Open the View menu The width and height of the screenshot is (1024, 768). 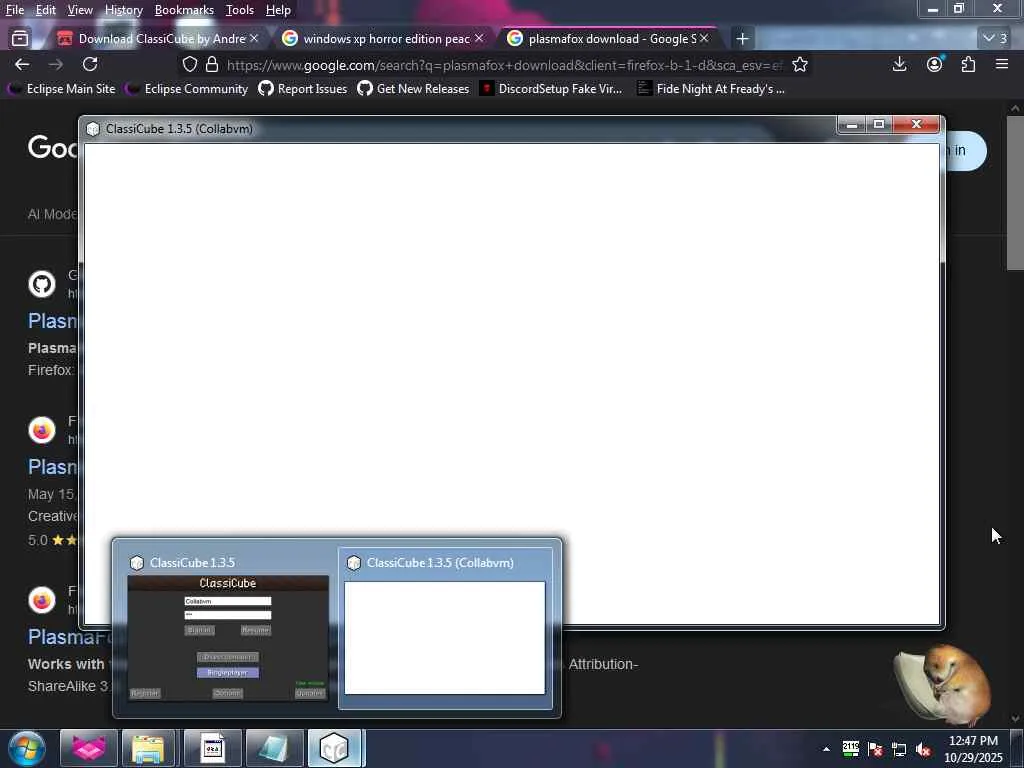(80, 10)
